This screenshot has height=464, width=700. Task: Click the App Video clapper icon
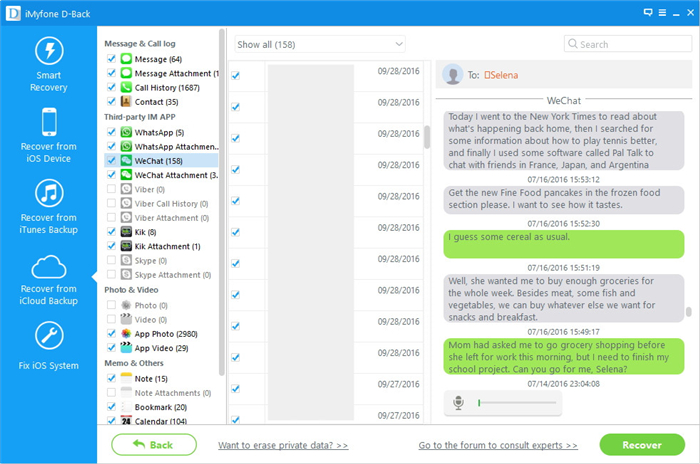coord(126,348)
